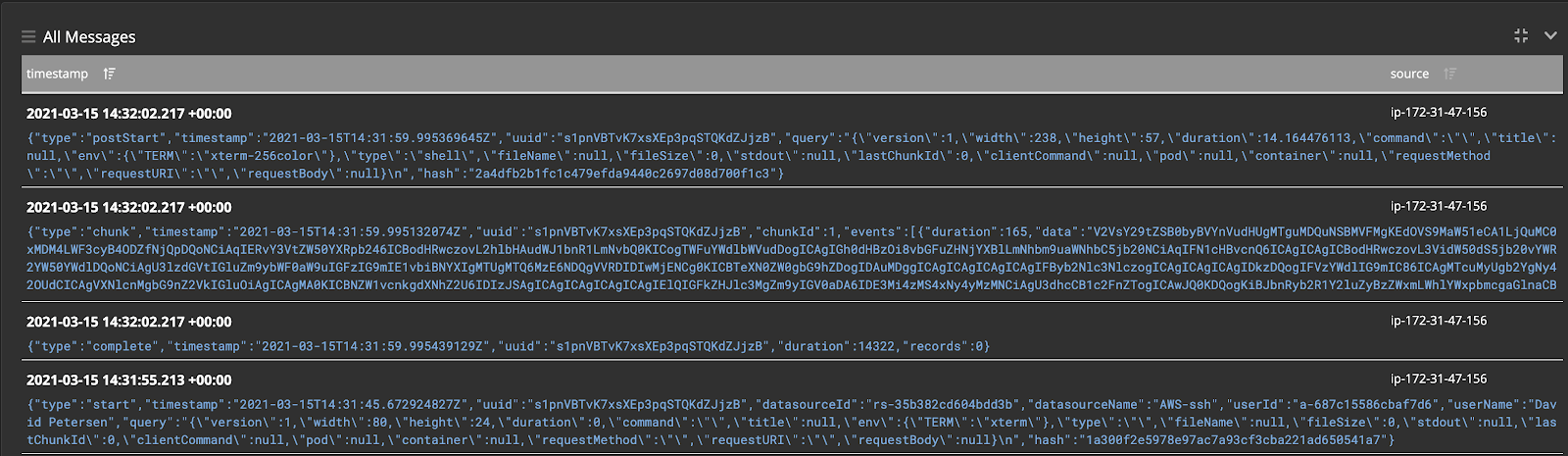Viewport: 1568px width, 456px height.
Task: Click source ip-172-31-47-156 of start row
Action: click(x=1439, y=378)
